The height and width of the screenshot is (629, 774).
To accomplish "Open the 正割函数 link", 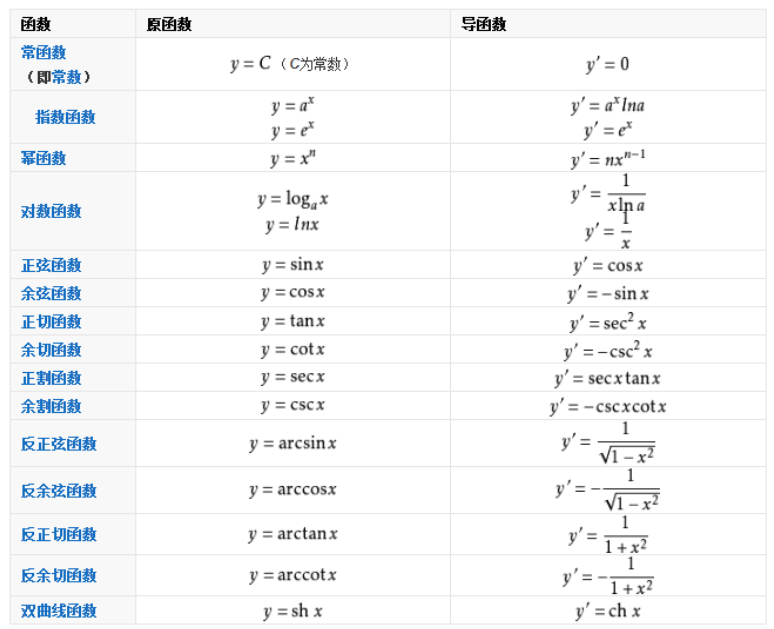I will (x=51, y=377).
